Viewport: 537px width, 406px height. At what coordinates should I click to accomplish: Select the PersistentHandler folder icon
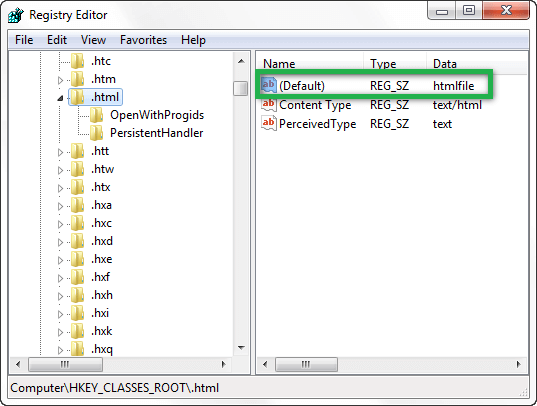point(97,133)
